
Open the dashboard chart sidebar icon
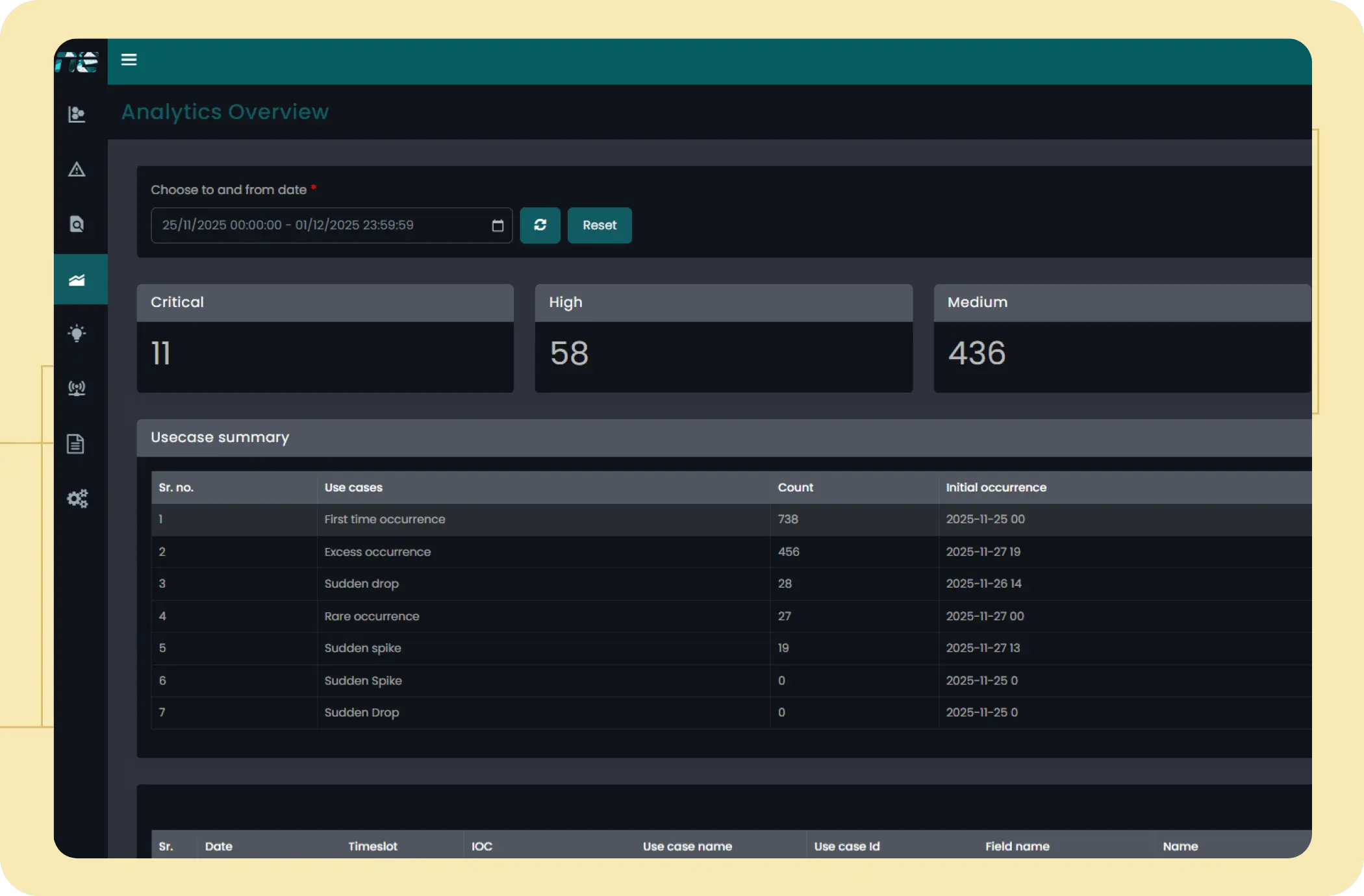(77, 114)
